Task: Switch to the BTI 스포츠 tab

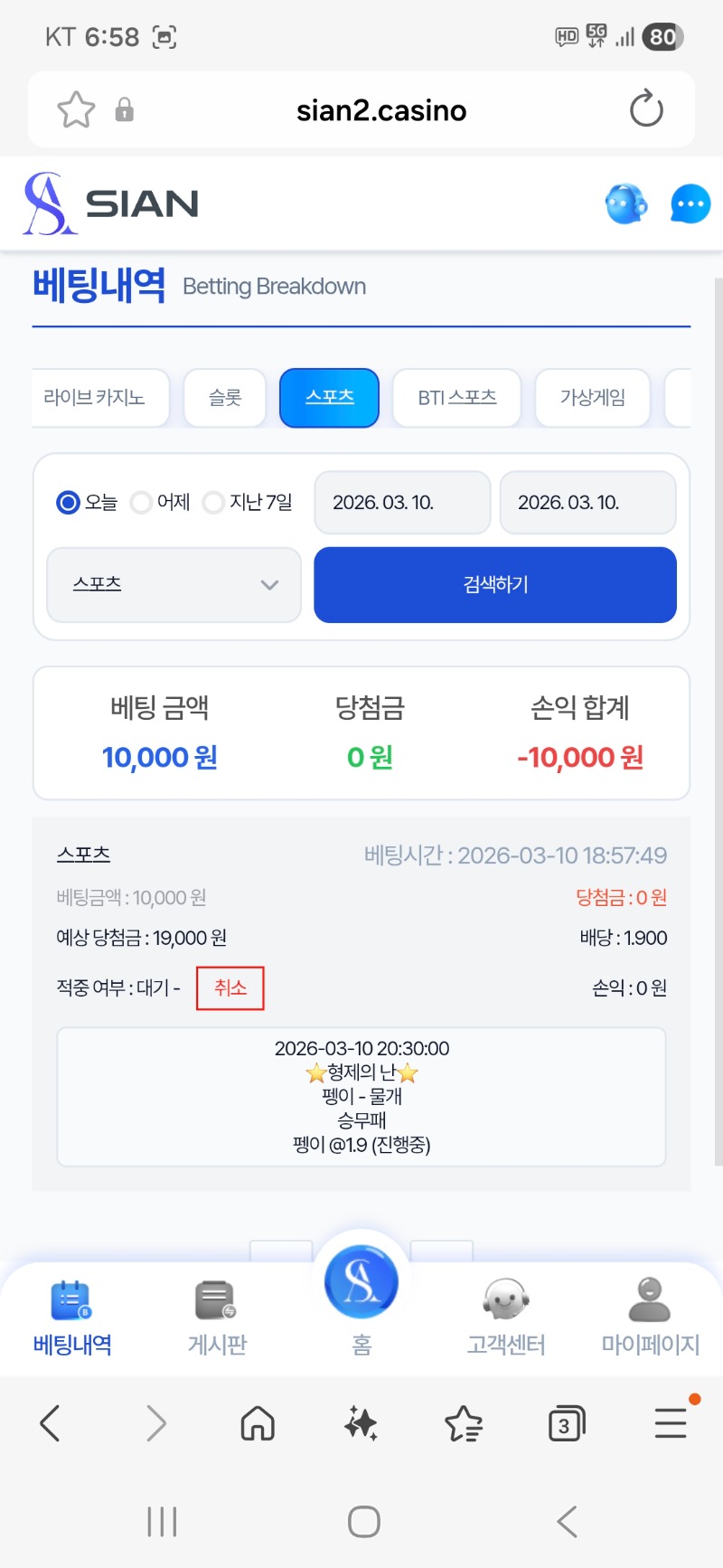Action: click(457, 398)
